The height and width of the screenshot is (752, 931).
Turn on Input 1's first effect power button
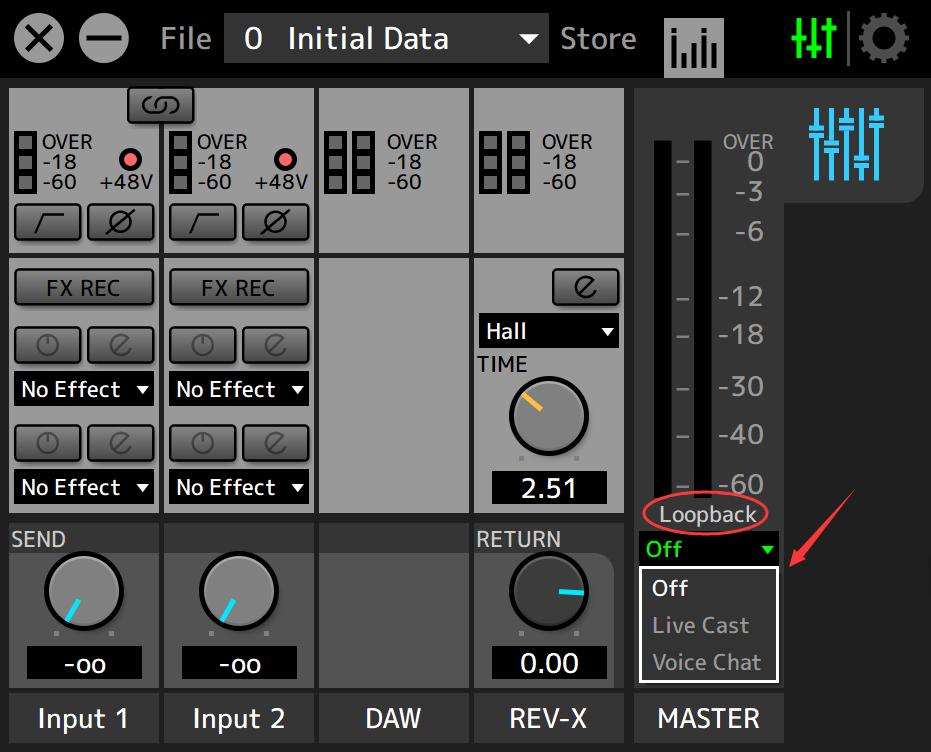(47, 346)
